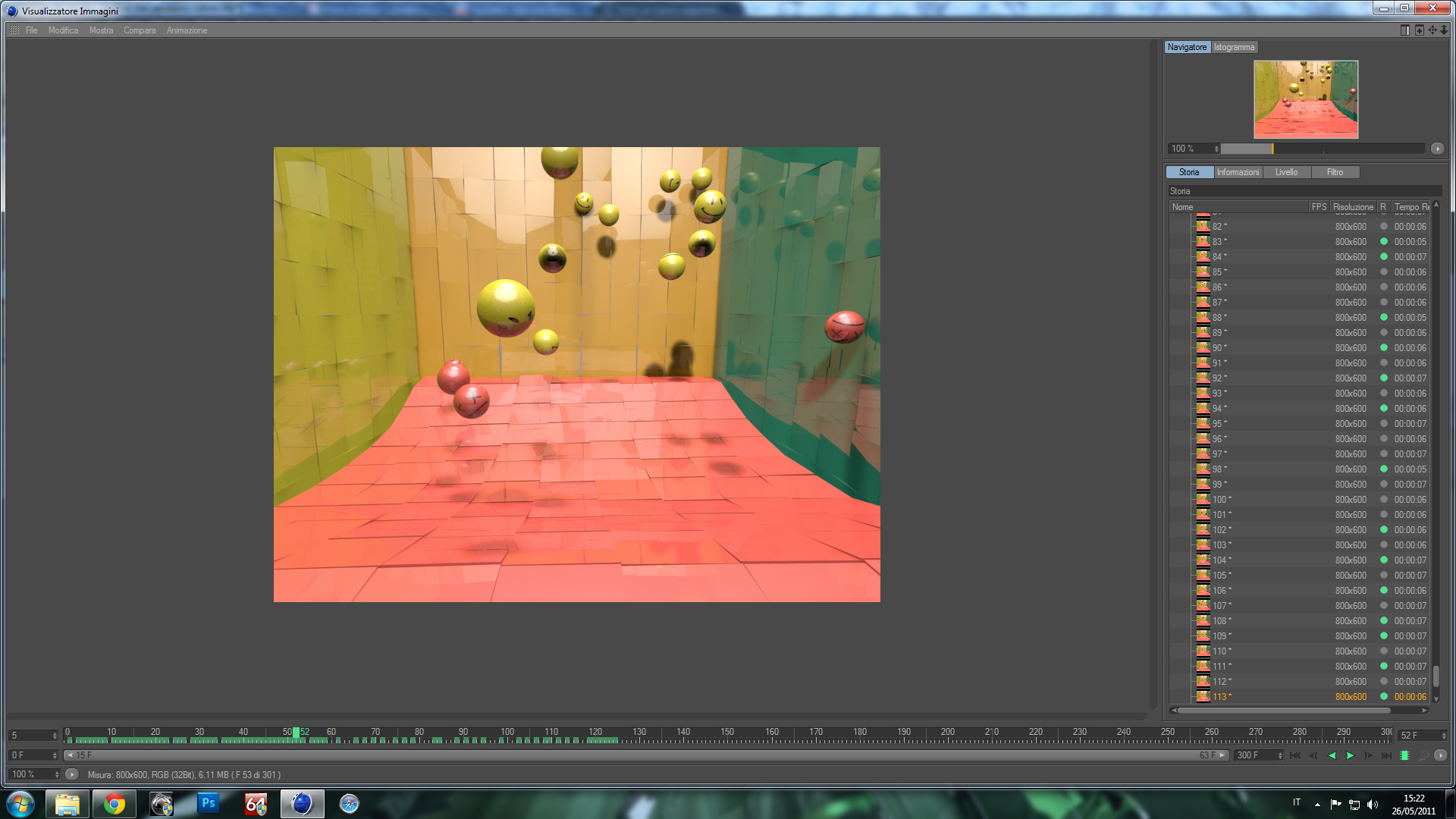Select frame 113 in the Storia list
Screen dimensions: 1456x819
pos(1221,697)
